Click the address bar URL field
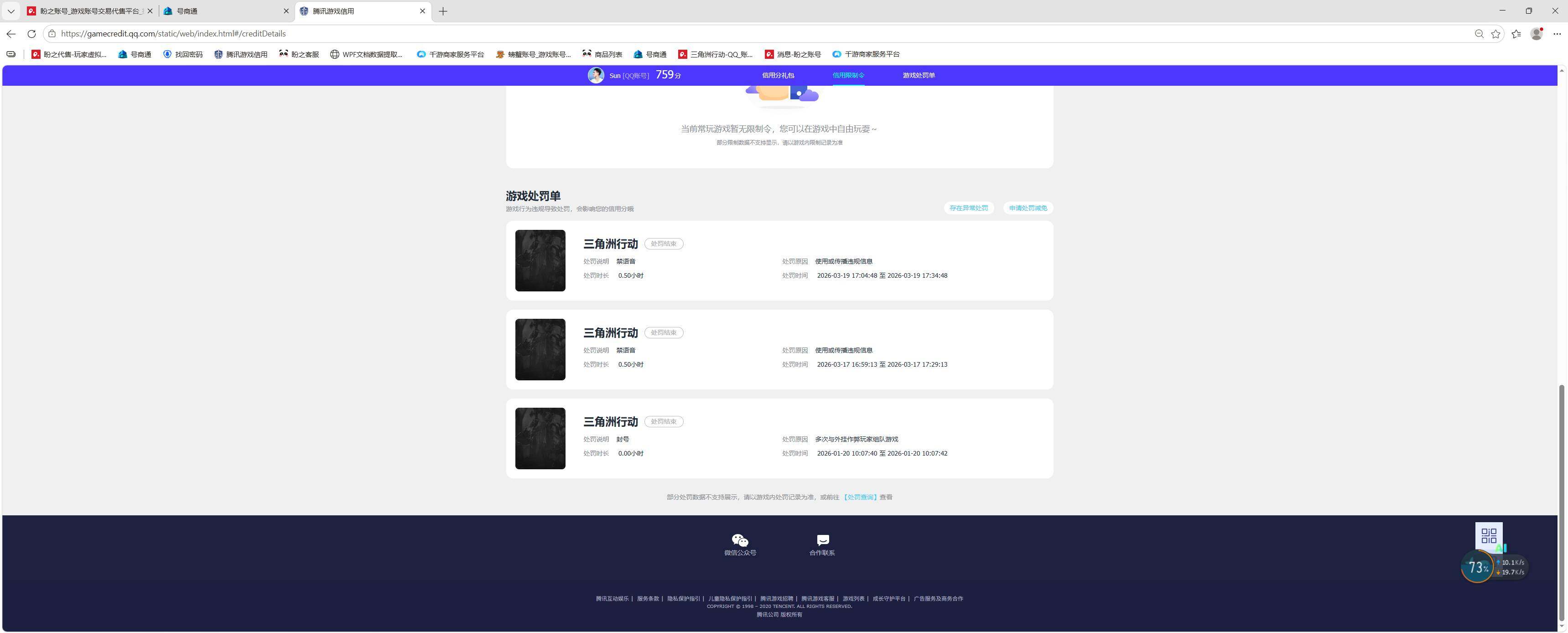Viewport: 1568px width, 633px height. [x=761, y=33]
